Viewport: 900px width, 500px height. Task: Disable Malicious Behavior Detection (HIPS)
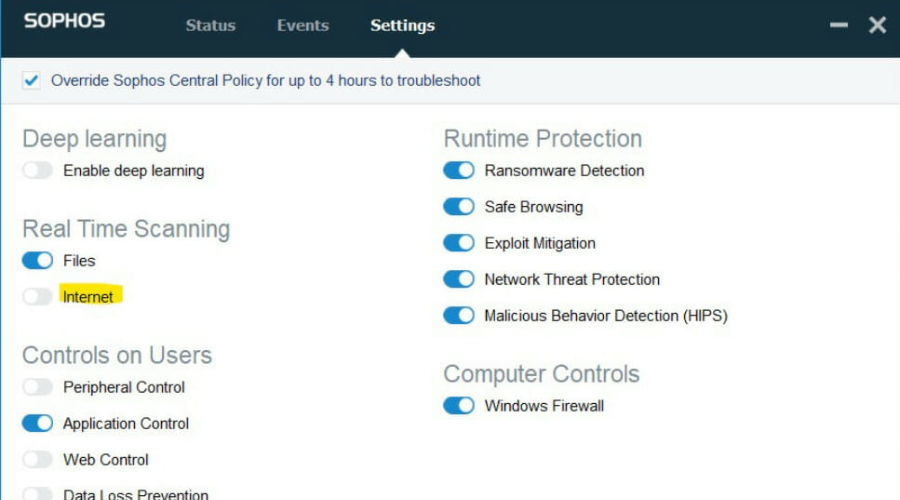[x=459, y=315]
